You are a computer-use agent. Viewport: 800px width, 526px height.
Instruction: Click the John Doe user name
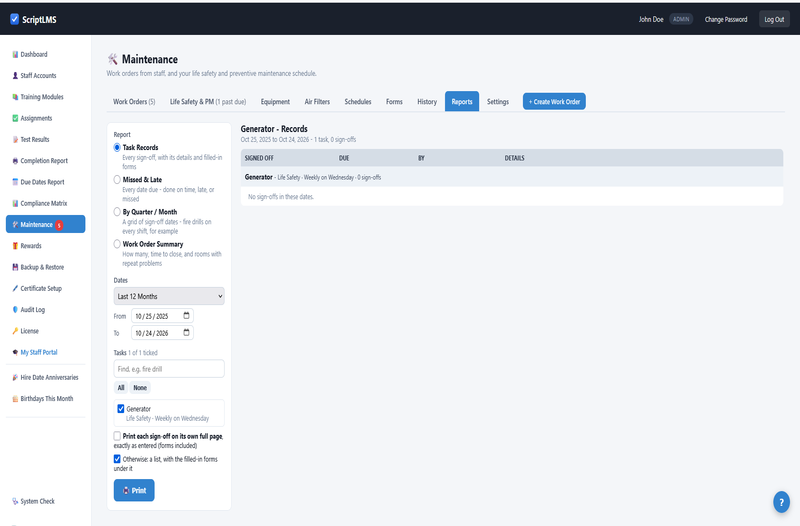(x=651, y=19)
